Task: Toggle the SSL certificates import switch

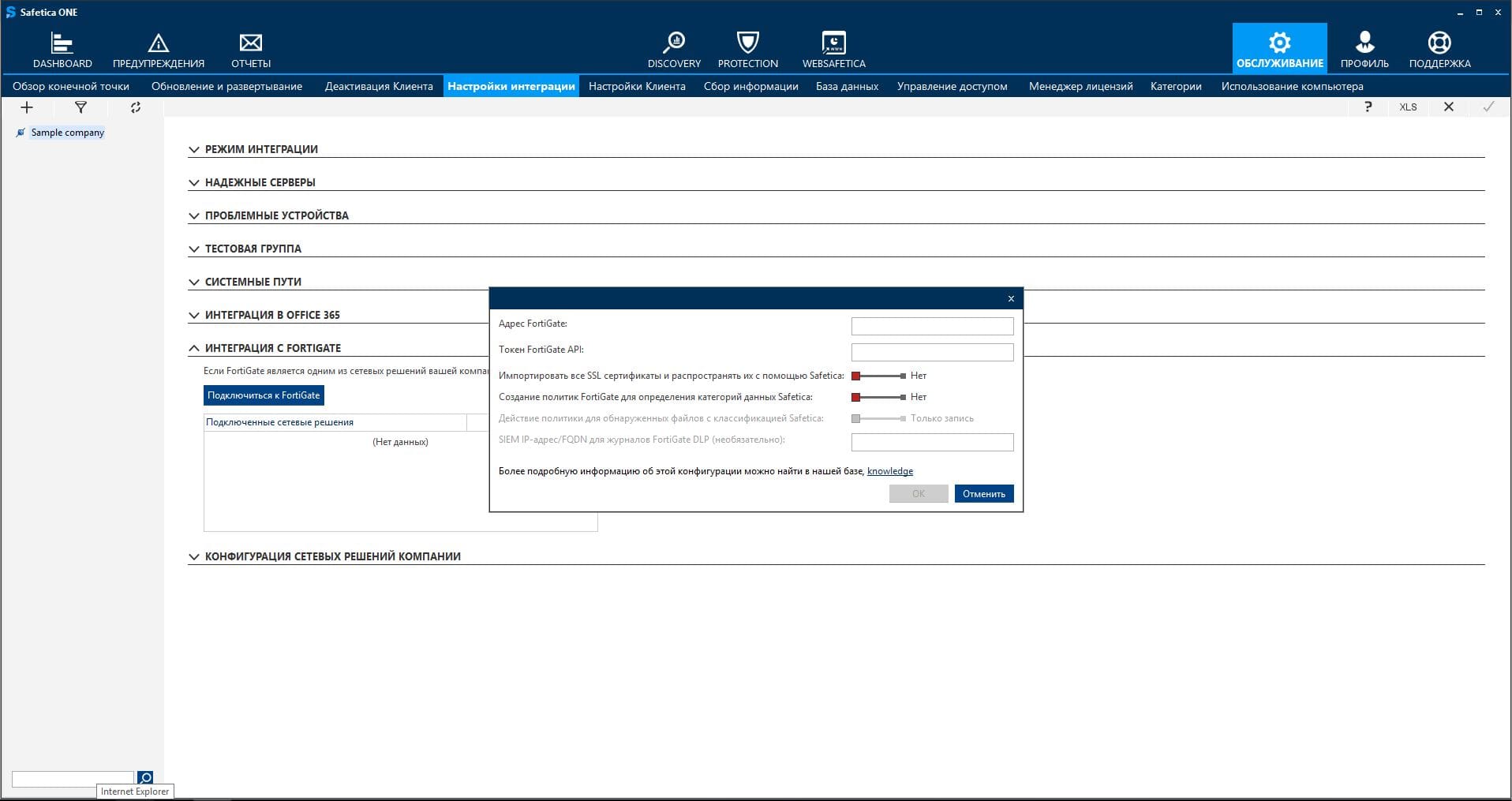Action: tap(878, 376)
